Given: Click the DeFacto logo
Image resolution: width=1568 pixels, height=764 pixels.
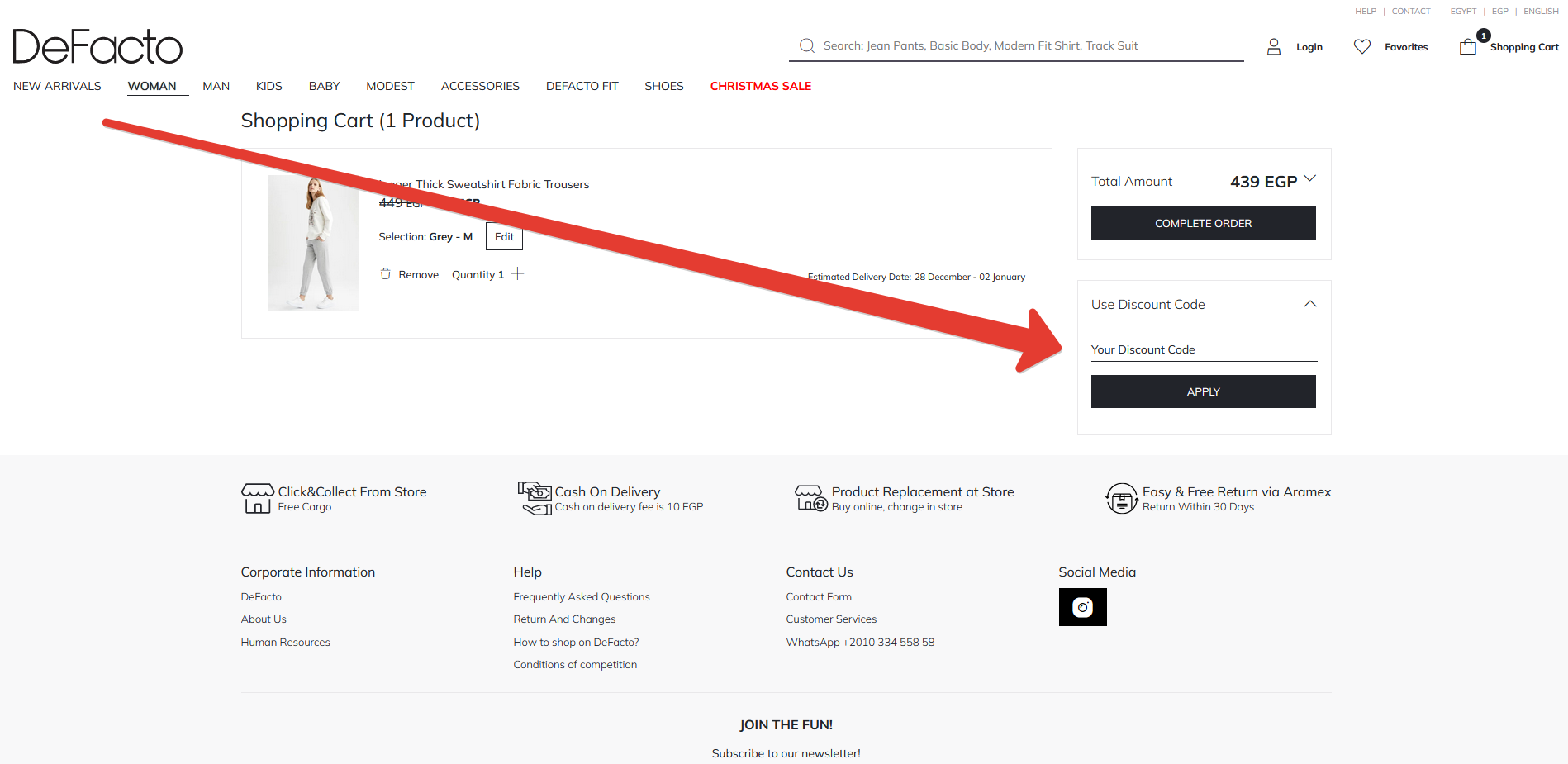Looking at the screenshot, I should [97, 46].
